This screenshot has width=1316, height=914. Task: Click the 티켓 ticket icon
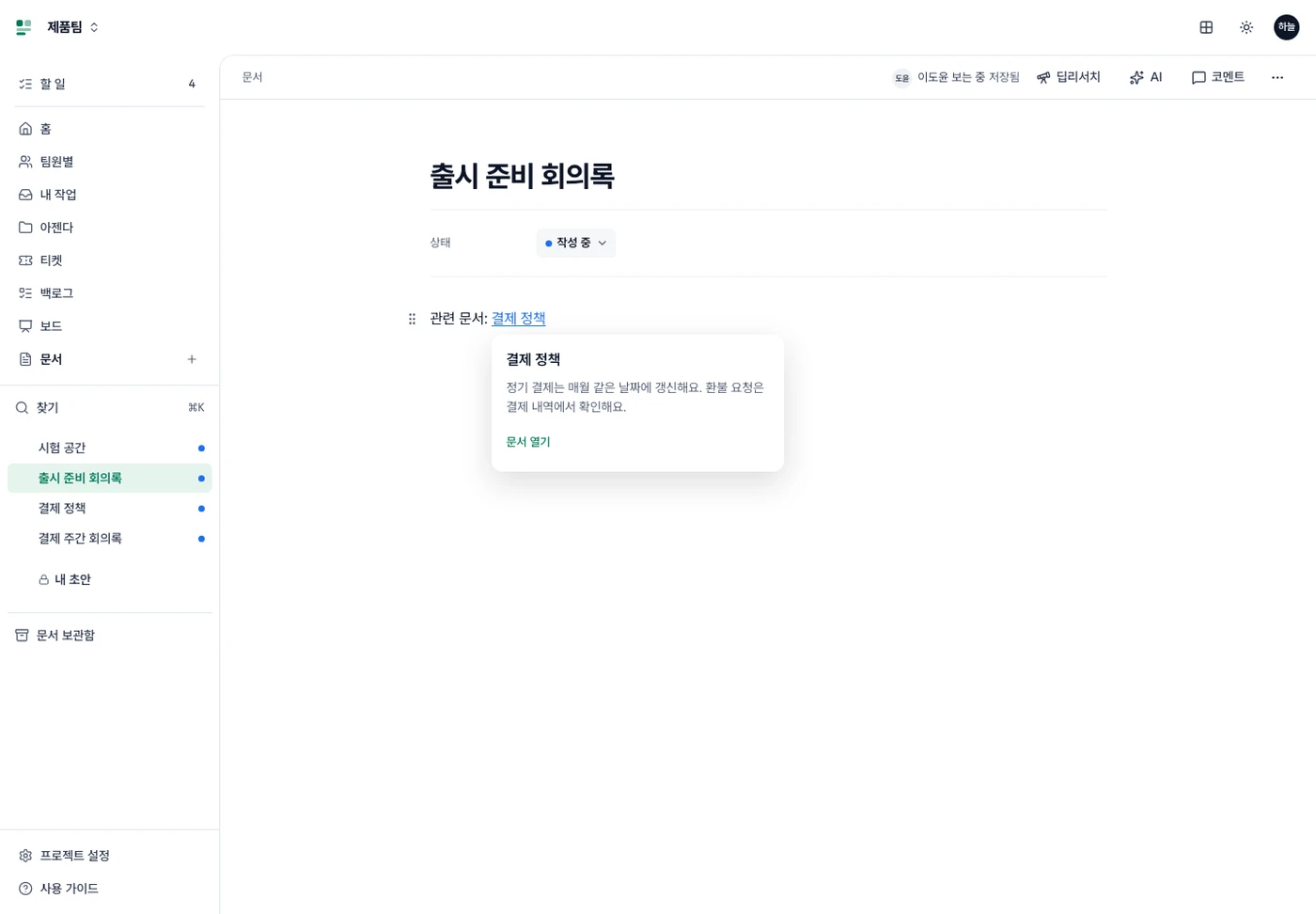click(x=25, y=260)
